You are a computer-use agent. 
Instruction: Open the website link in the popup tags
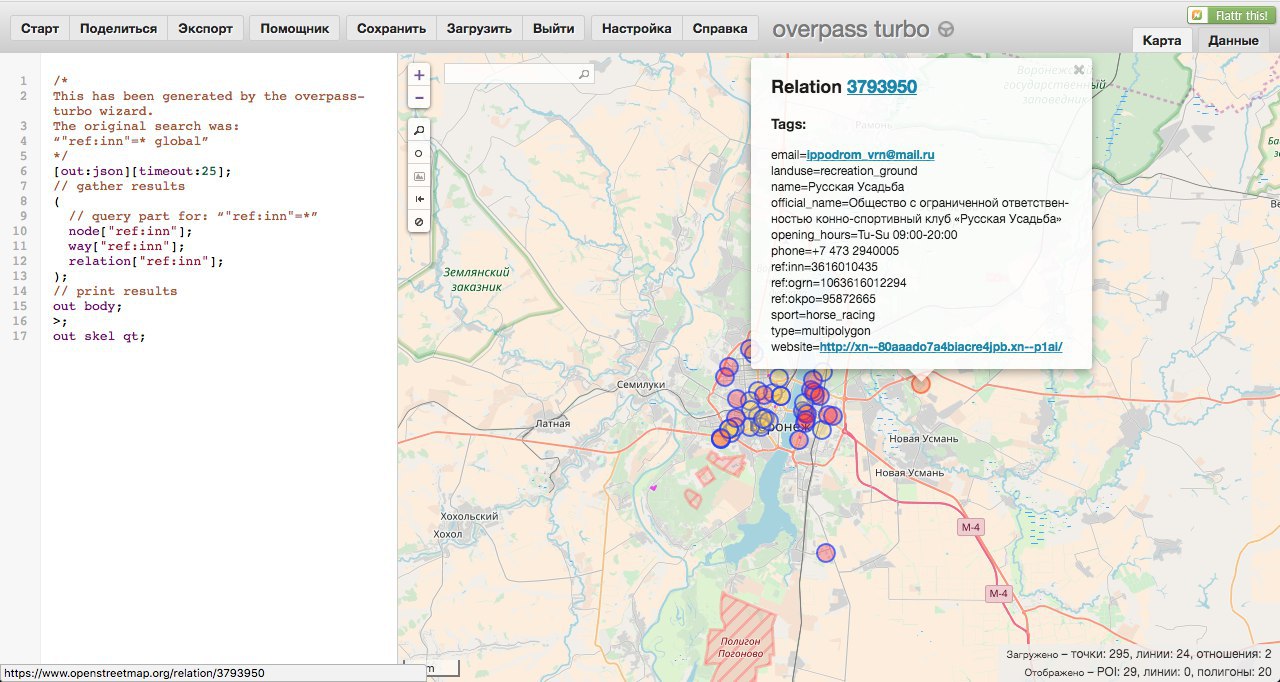point(941,347)
